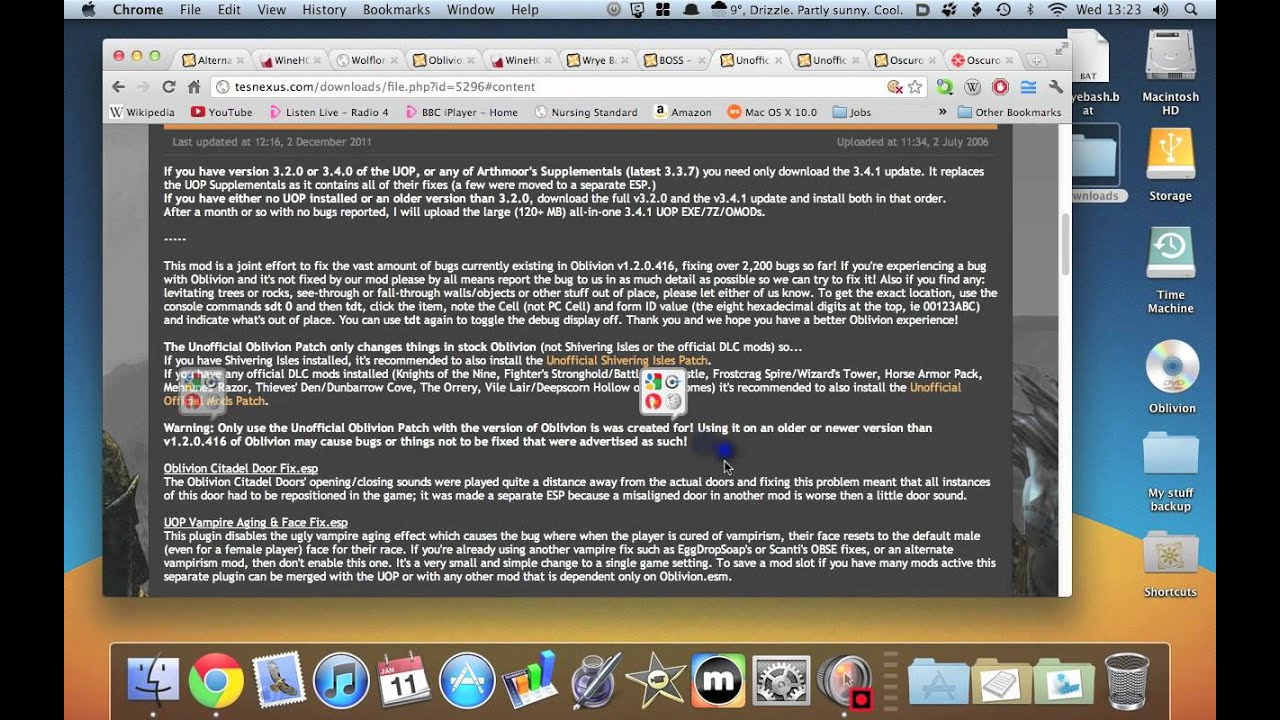Viewport: 1280px width, 720px height.
Task: Launch Numbers chart app from the Dock
Action: 530,681
